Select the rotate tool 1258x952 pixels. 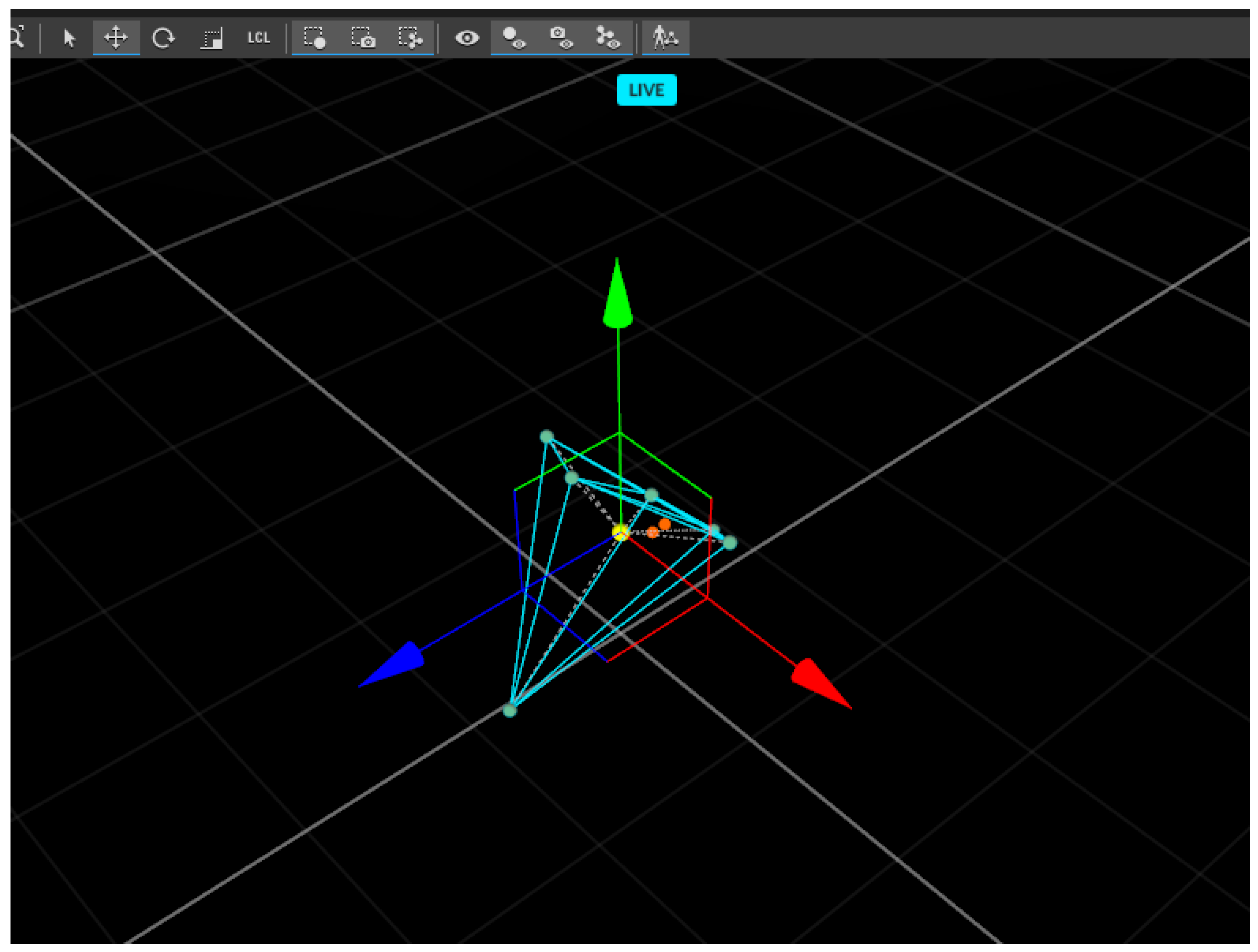(163, 38)
